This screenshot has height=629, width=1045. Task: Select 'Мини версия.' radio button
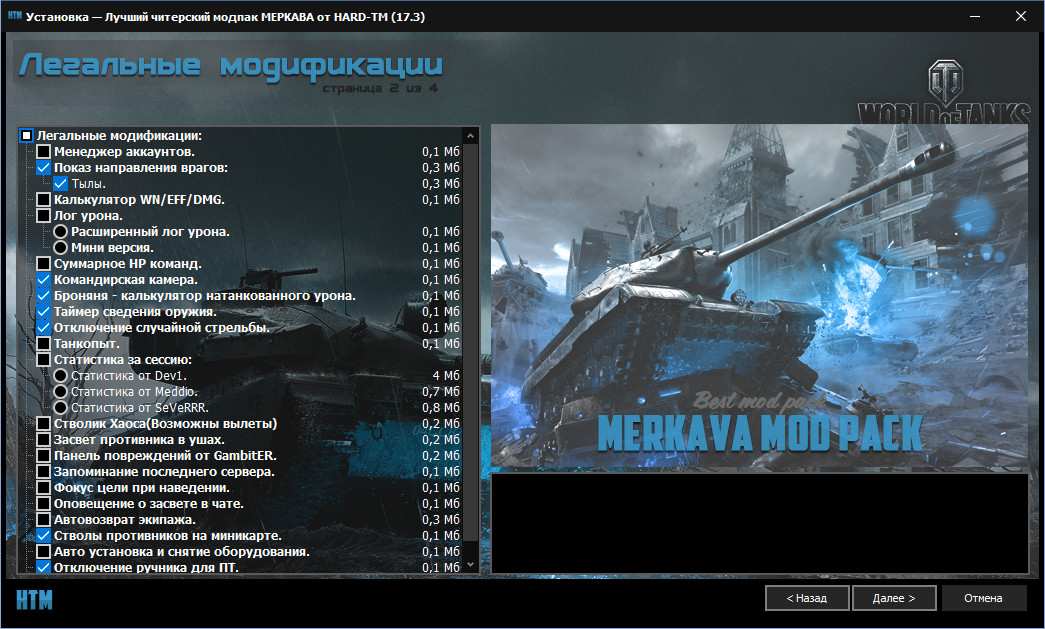61,248
